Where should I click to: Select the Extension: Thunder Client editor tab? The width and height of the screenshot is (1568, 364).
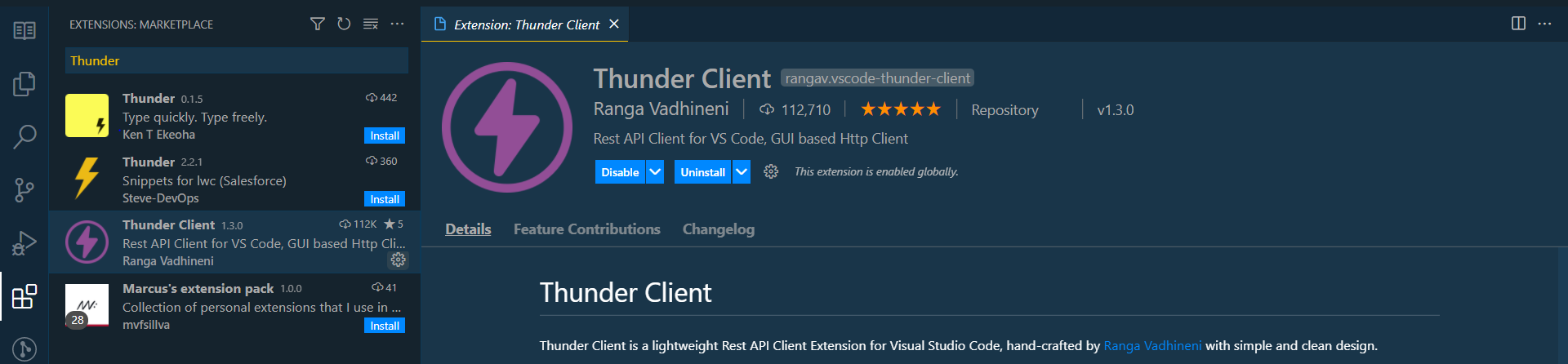[x=525, y=24]
